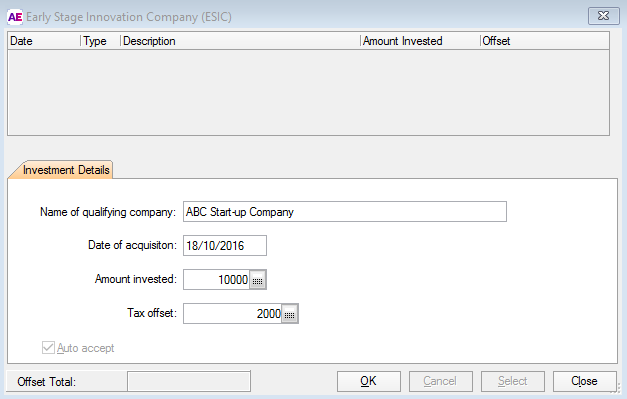The image size is (627, 399).
Task: Click the AE application icon in title bar
Action: [x=15, y=17]
